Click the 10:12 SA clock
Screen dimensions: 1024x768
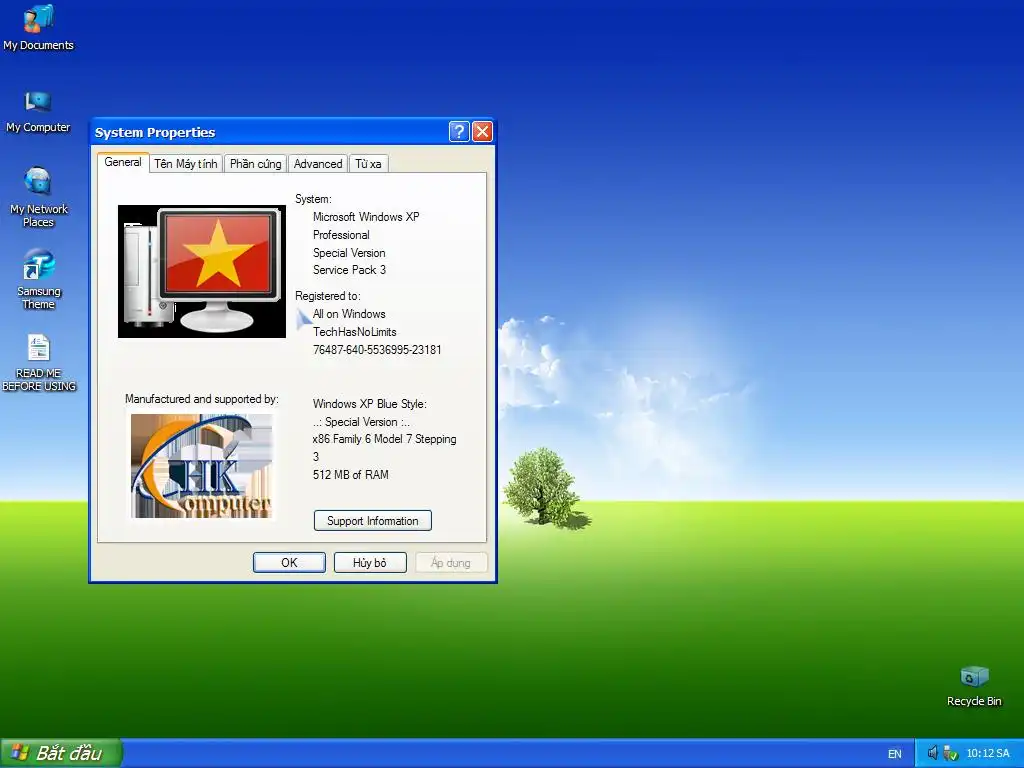click(987, 753)
